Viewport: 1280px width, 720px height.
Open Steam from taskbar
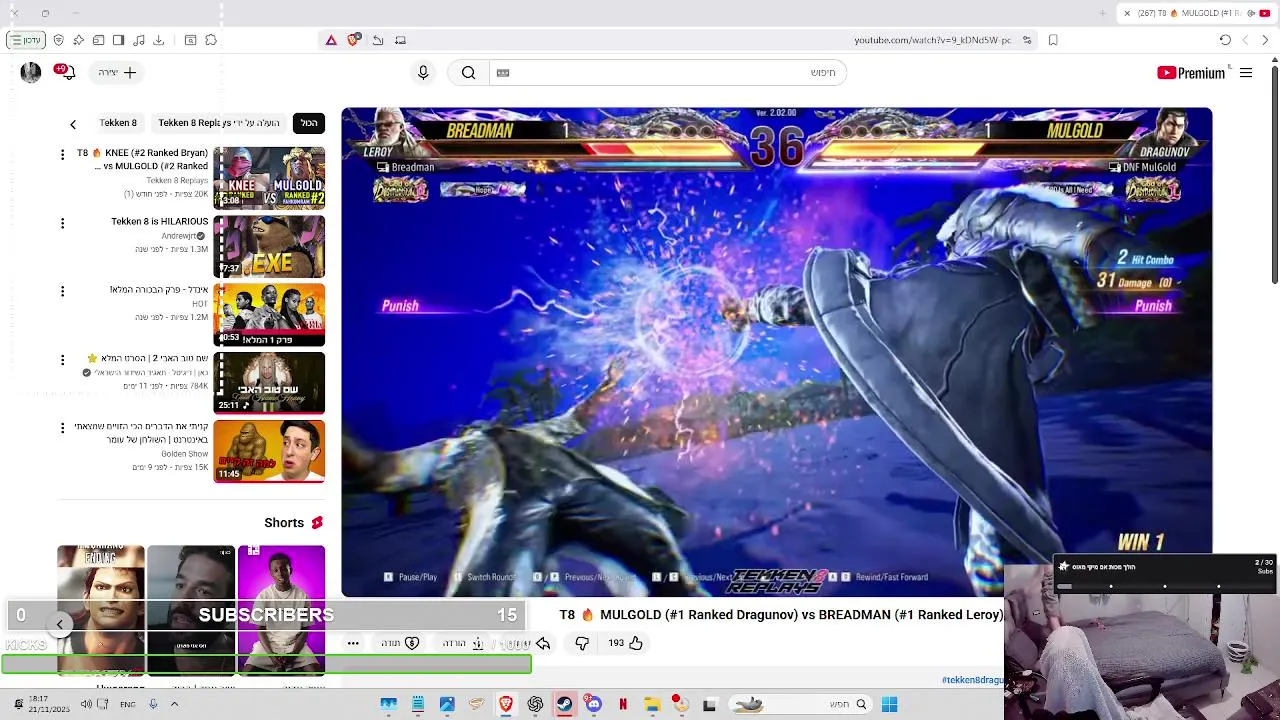564,704
